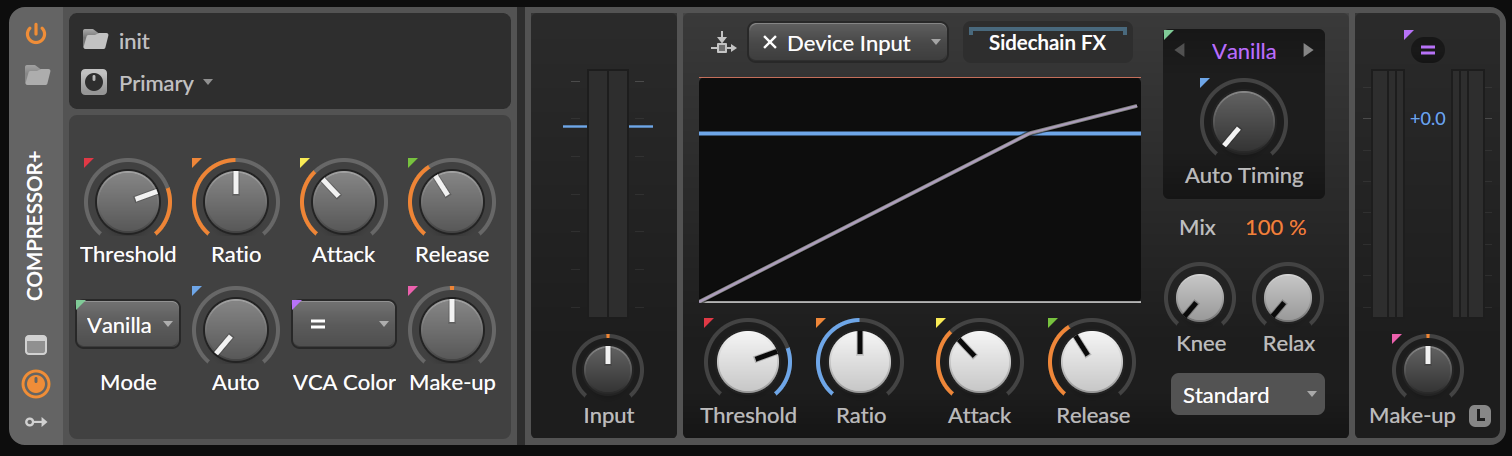Toggle the Compressor+ device power button
This screenshot has width=1512, height=456.
36,34
